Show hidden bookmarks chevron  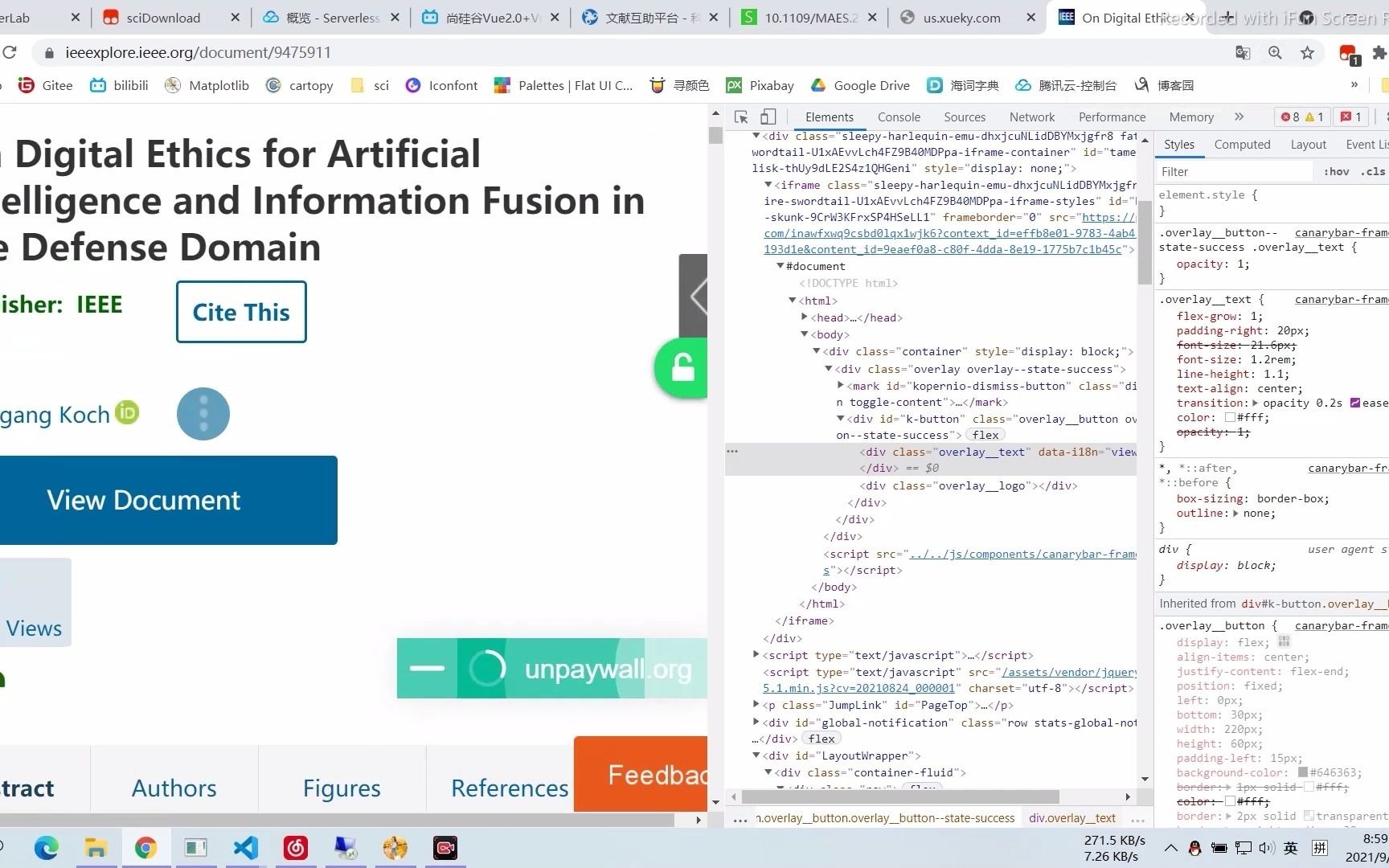pos(1354,84)
